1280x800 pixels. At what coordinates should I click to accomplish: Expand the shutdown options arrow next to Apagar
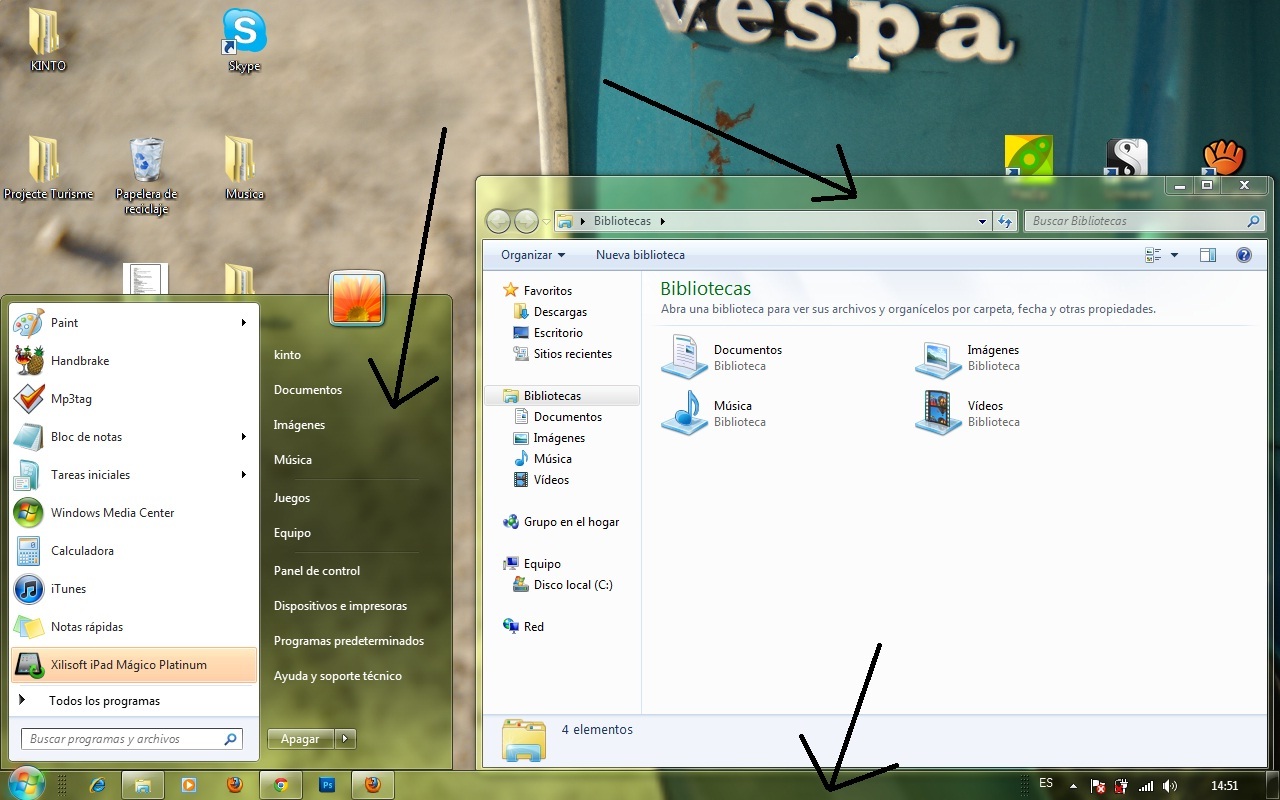point(346,739)
